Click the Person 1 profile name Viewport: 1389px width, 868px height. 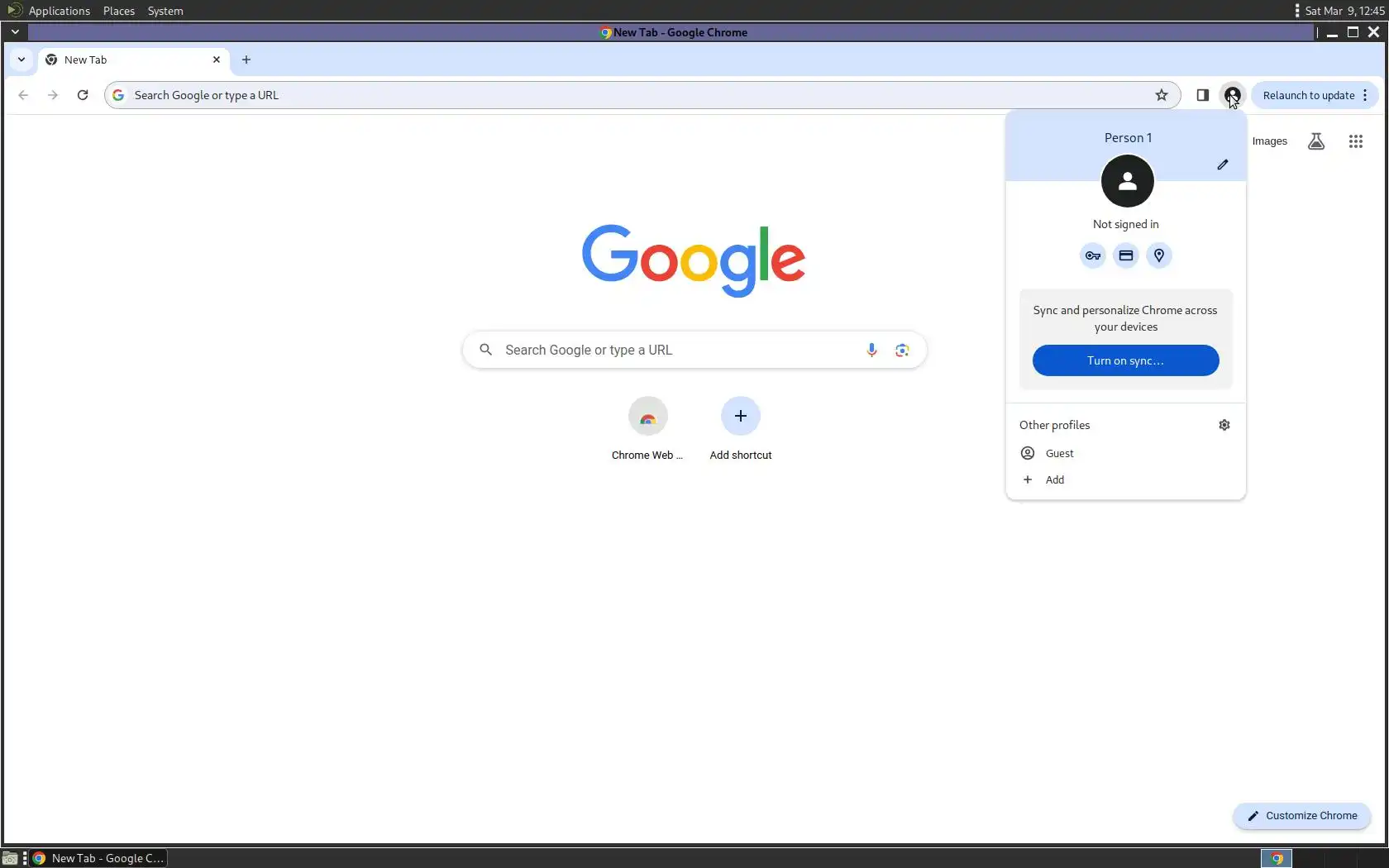coord(1128,138)
